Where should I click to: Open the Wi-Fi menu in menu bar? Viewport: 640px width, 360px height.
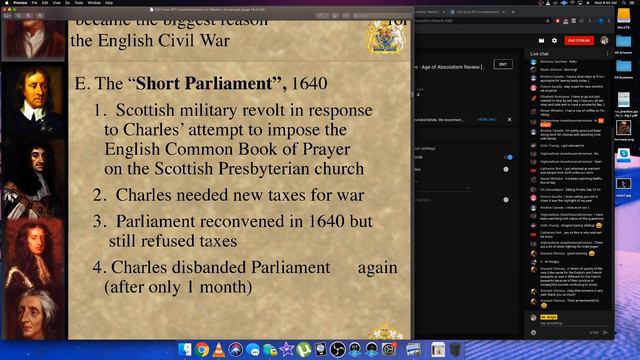(572, 2)
